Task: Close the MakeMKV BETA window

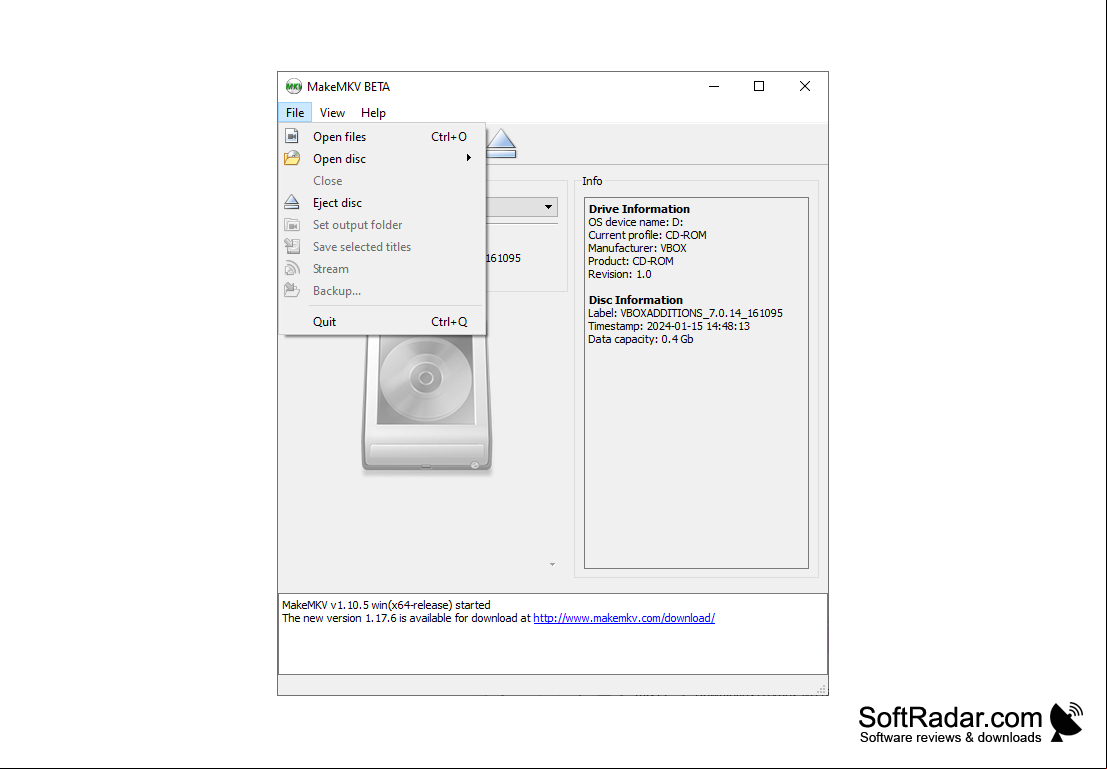Action: [805, 86]
